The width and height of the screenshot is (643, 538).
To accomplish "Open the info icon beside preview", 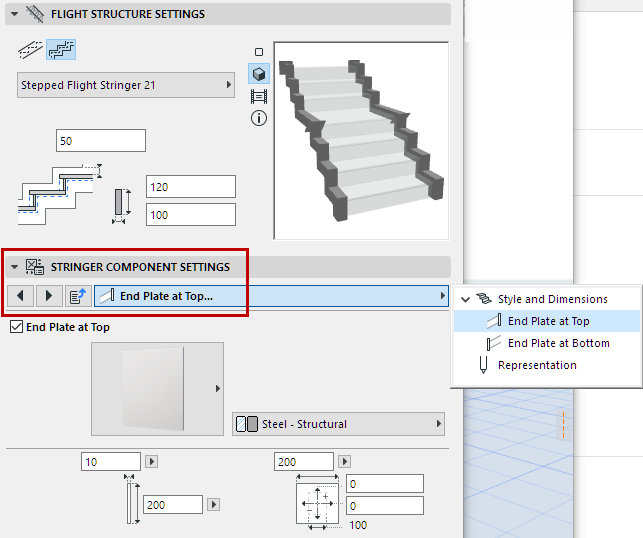I will (x=259, y=119).
